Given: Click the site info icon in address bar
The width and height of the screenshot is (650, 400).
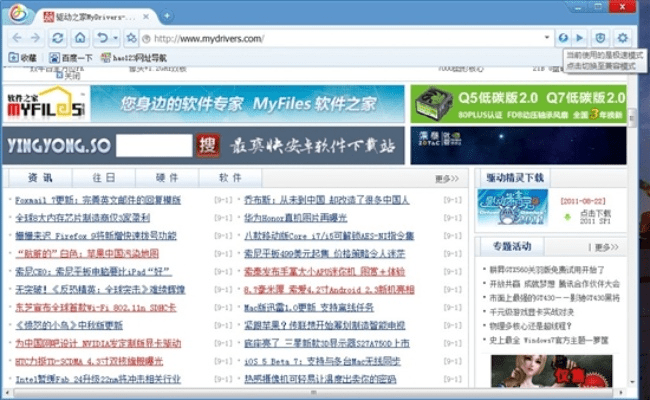Looking at the screenshot, I should 146,39.
